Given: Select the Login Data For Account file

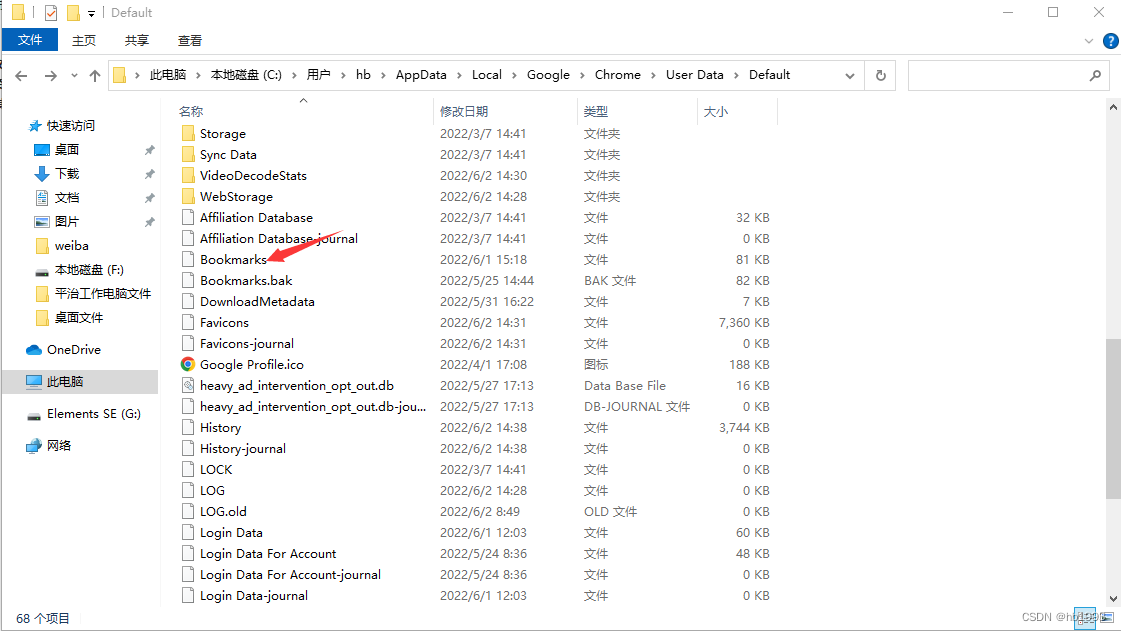Looking at the screenshot, I should pyautogui.click(x=268, y=554).
